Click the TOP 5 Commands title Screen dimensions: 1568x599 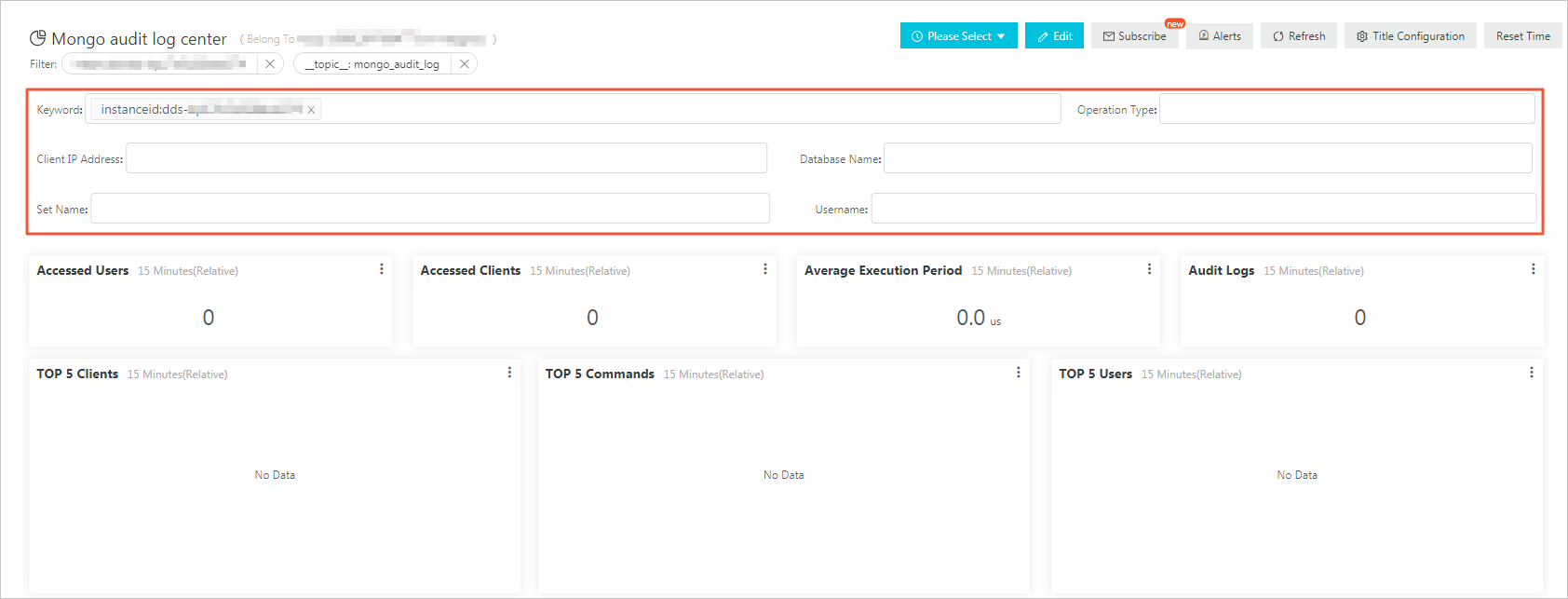pos(600,374)
